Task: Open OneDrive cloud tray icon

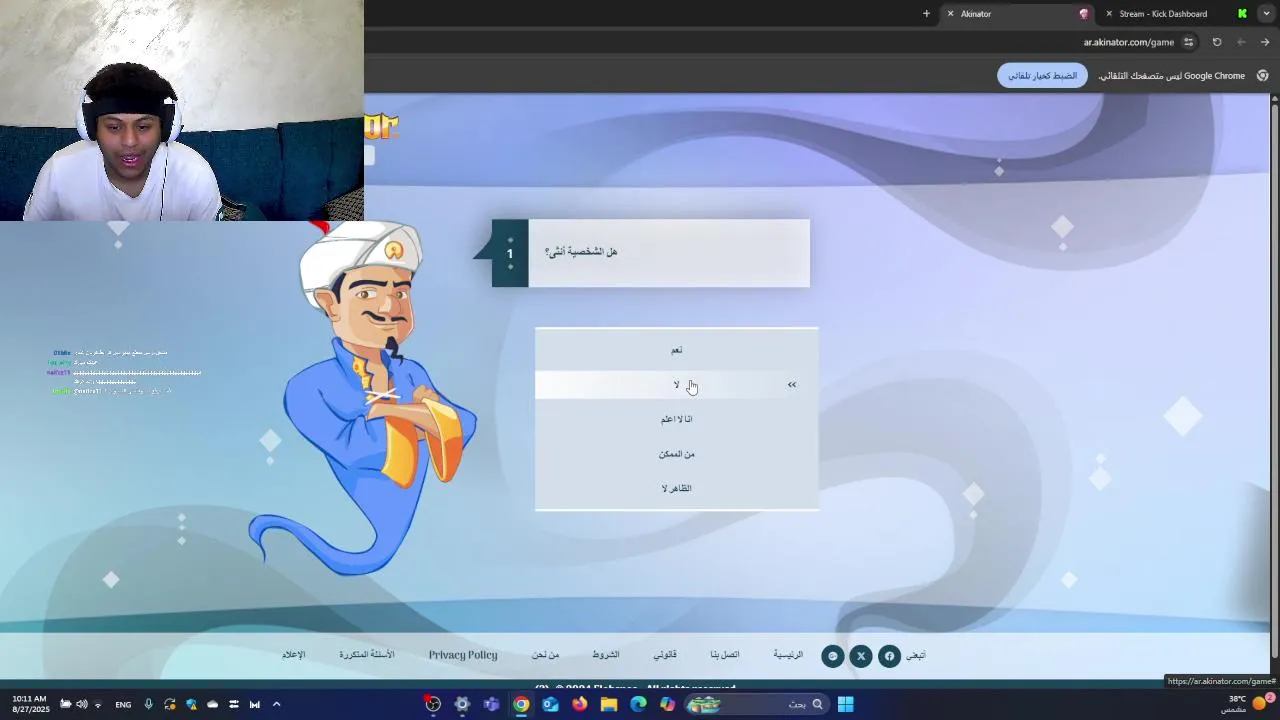Action: pos(212,704)
